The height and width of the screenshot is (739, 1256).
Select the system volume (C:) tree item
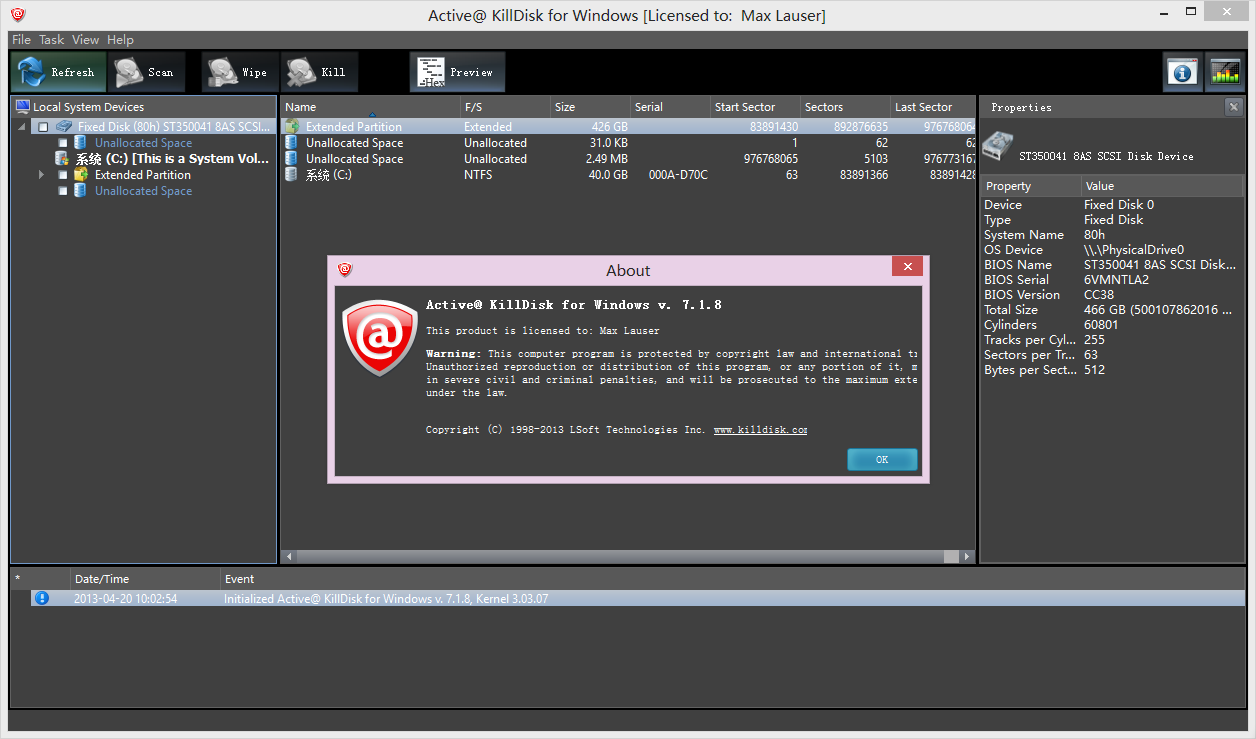(x=172, y=159)
